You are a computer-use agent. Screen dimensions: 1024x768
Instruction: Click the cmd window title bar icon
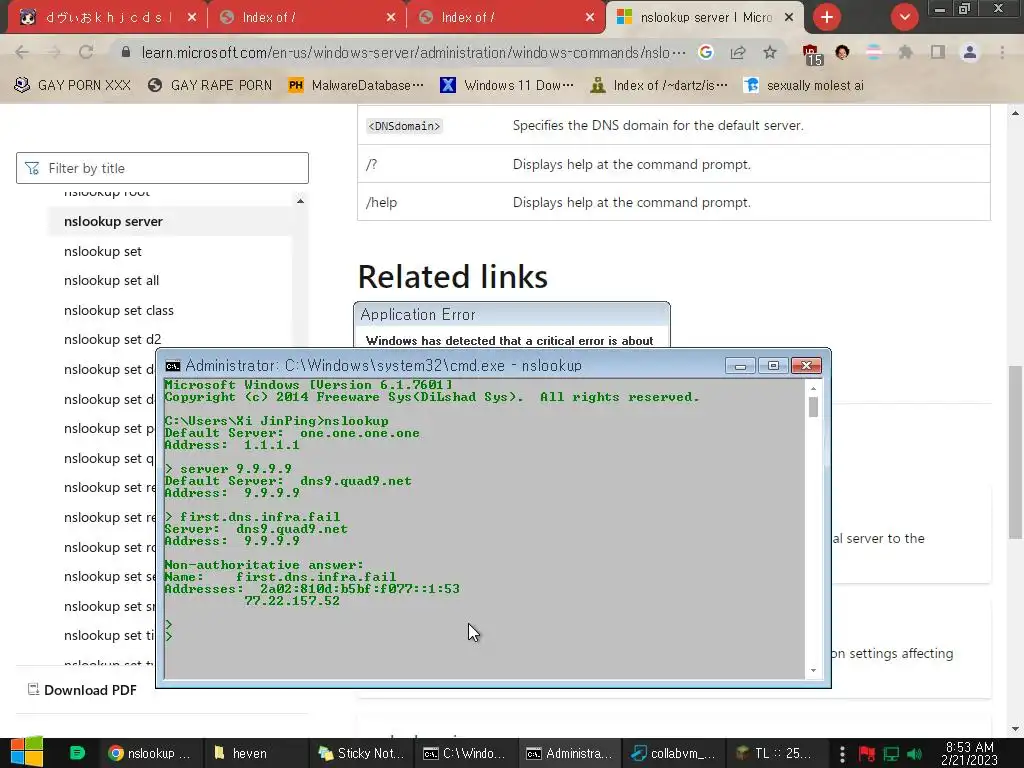click(172, 366)
